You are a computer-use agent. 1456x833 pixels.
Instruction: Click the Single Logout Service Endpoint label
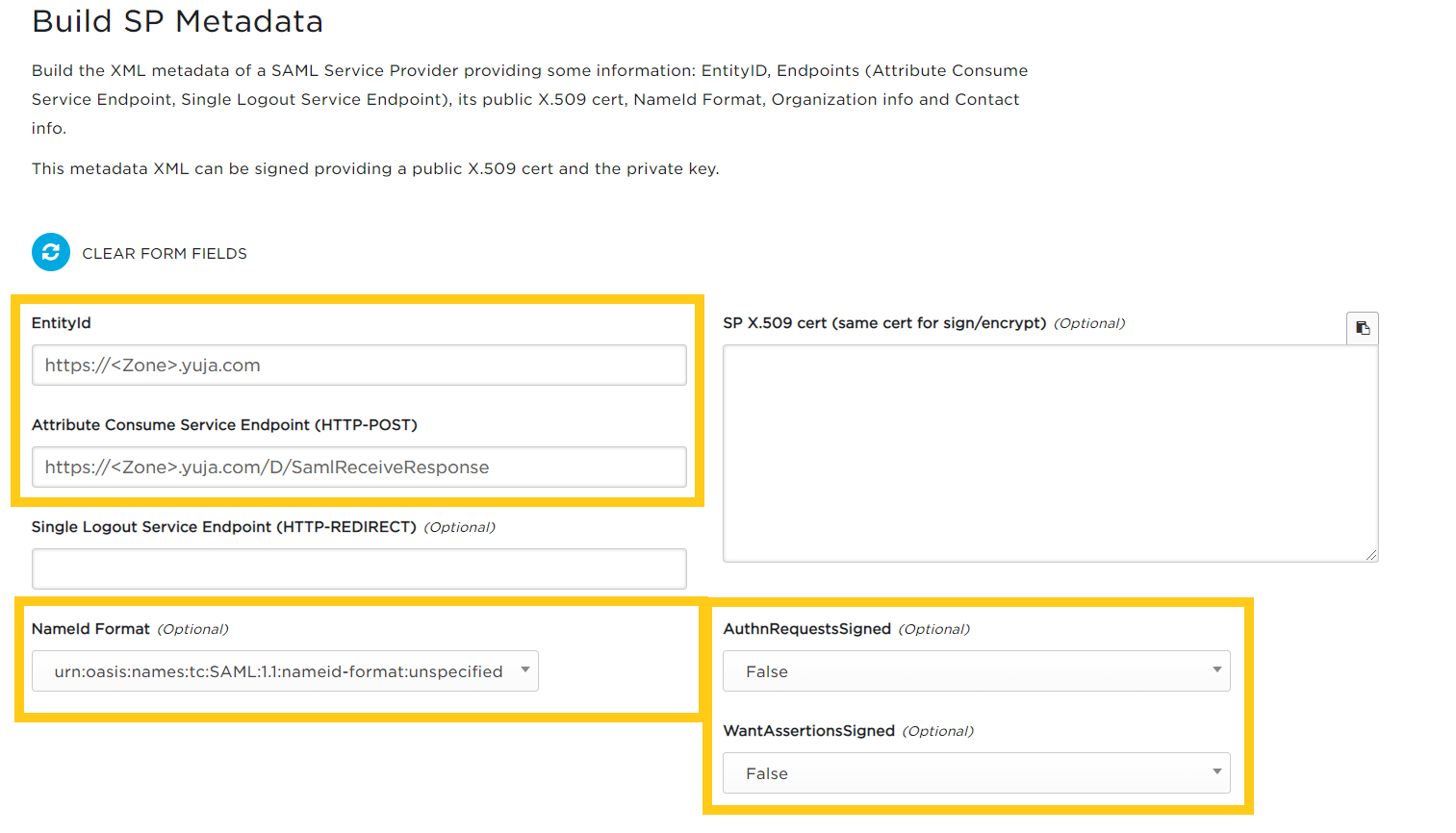pyautogui.click(x=224, y=527)
